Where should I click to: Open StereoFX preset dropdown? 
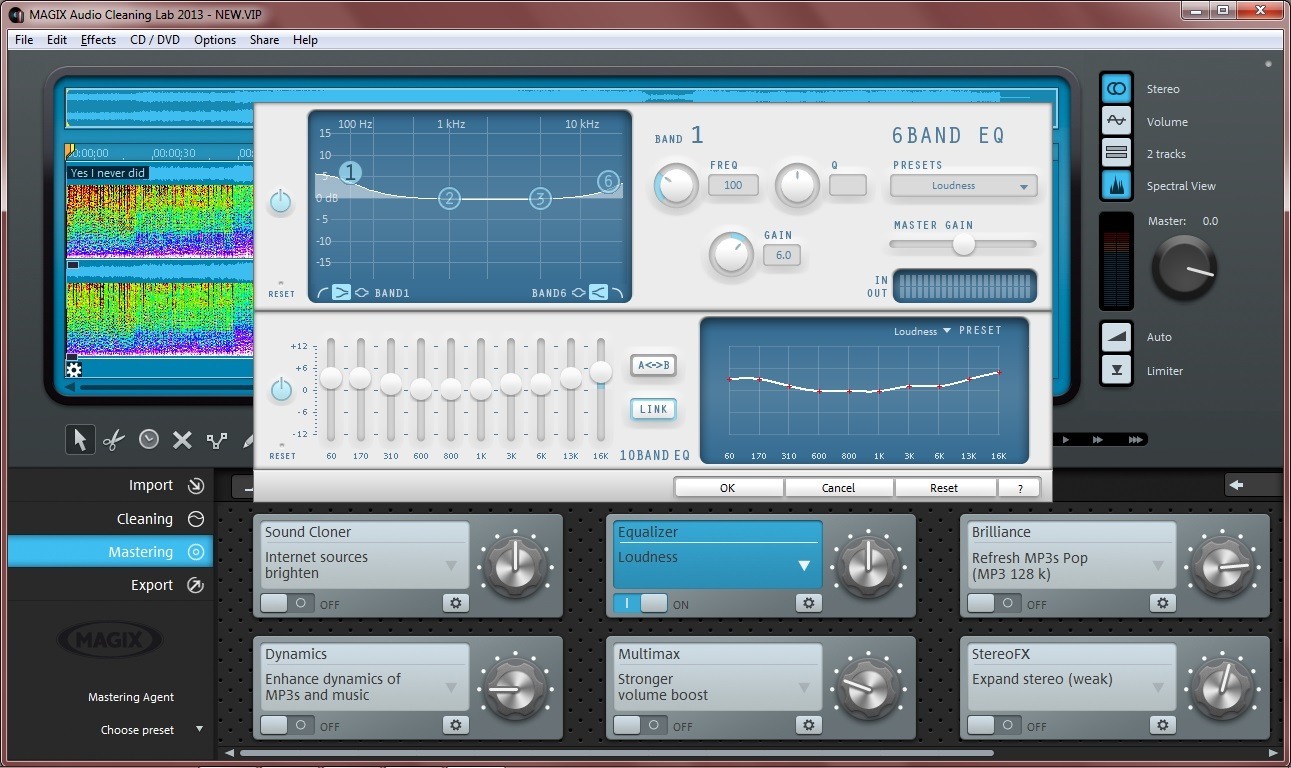[1157, 688]
